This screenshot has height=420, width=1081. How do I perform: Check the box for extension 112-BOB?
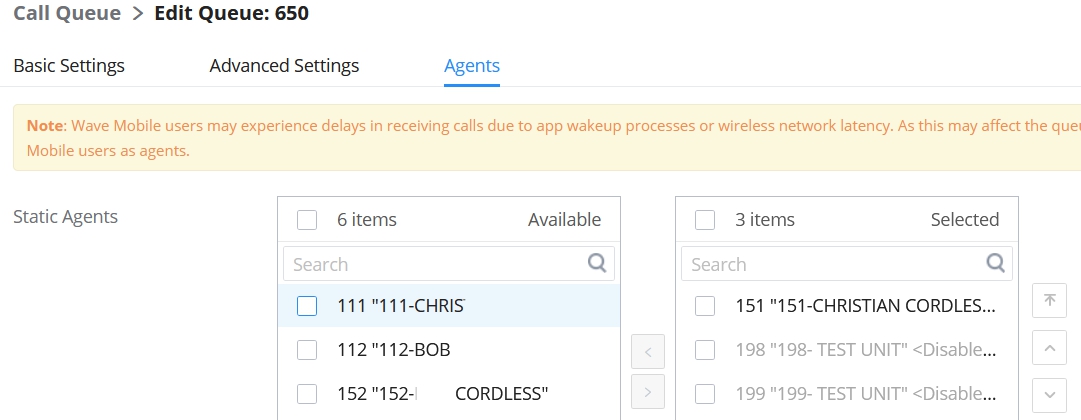(x=307, y=350)
